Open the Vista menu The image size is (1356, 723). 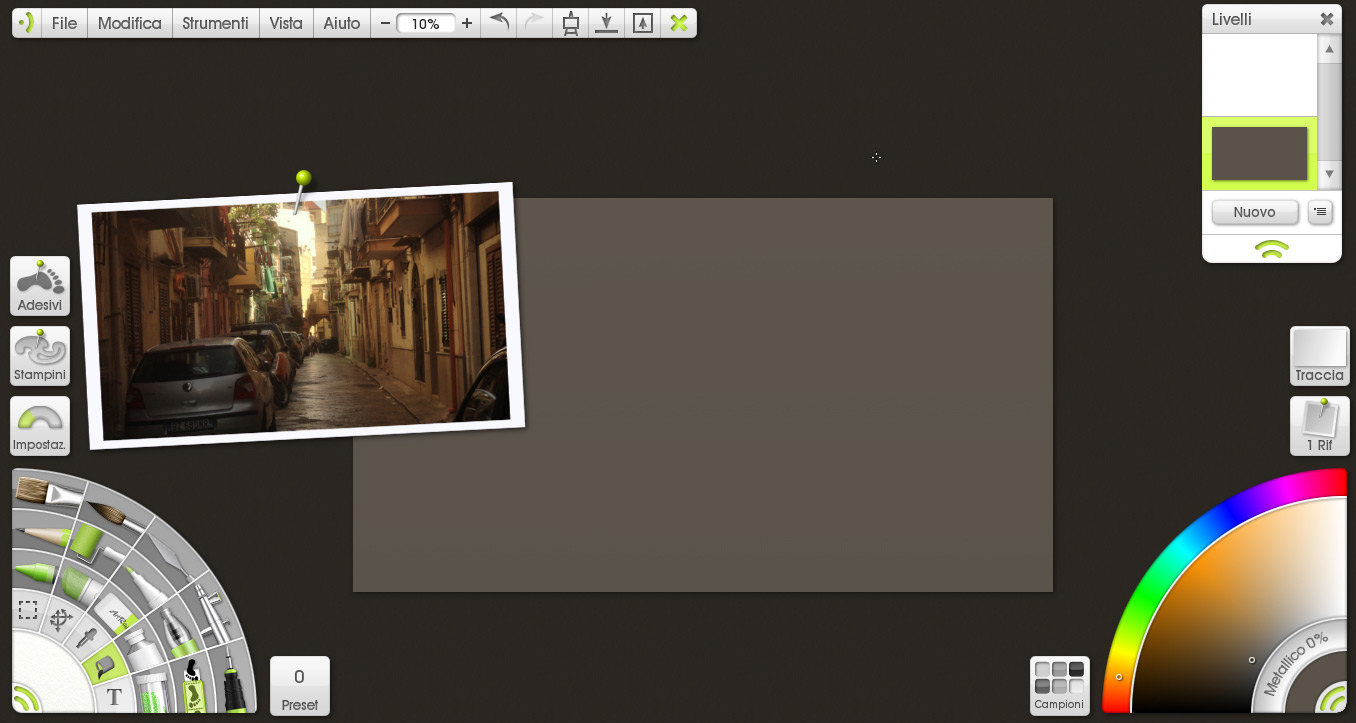click(x=286, y=23)
